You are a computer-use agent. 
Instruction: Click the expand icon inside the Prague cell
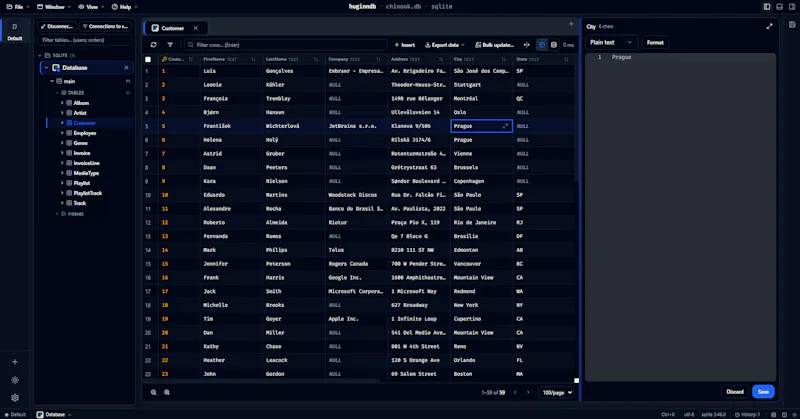click(x=506, y=126)
